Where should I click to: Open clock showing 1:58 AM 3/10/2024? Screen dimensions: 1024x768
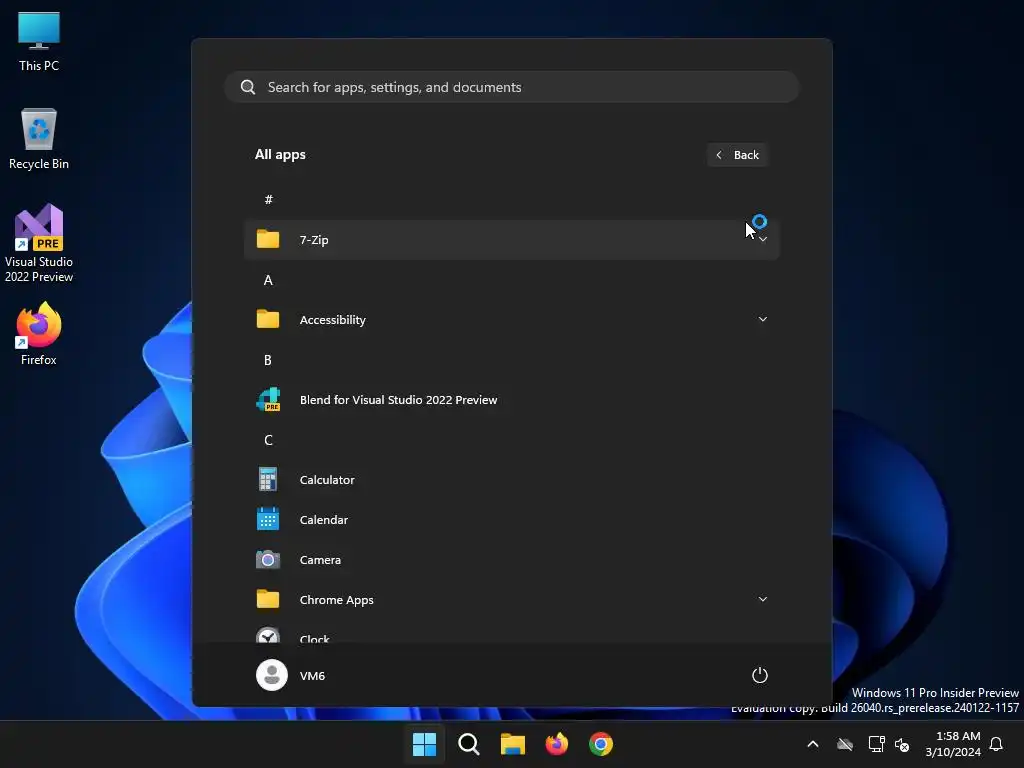click(953, 744)
